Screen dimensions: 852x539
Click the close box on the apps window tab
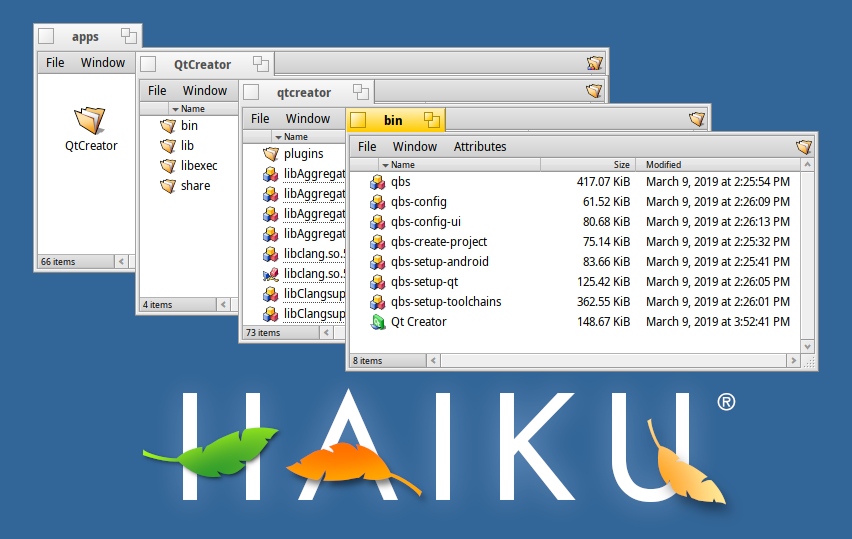pos(46,36)
